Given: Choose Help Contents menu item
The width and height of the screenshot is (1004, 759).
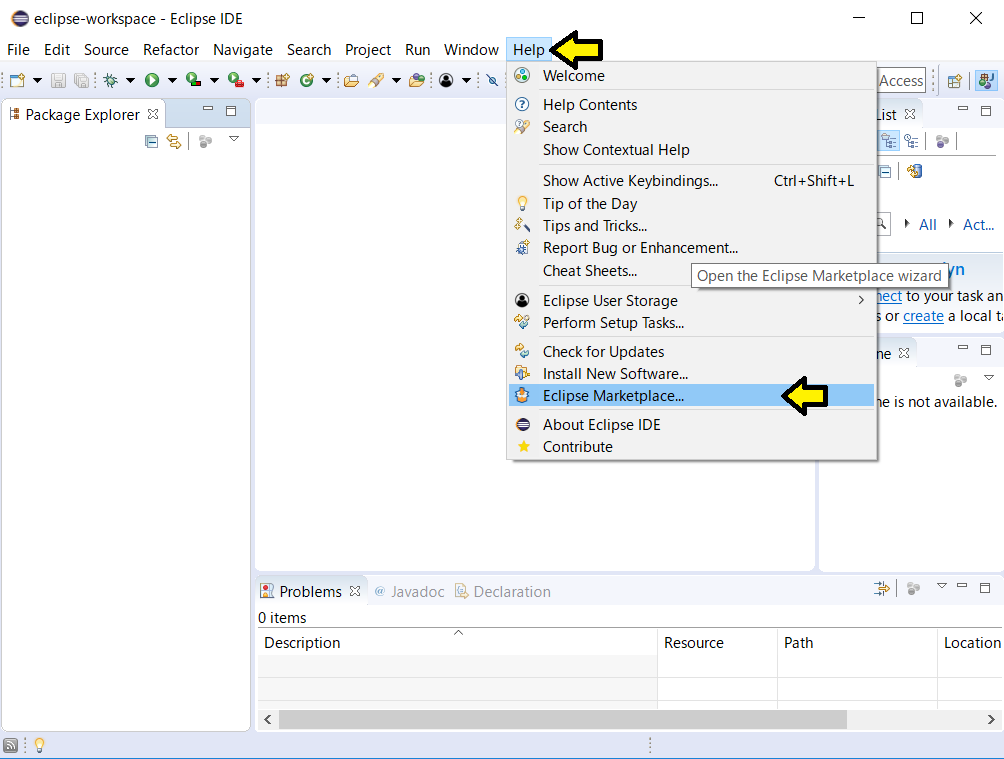Looking at the screenshot, I should pyautogui.click(x=692, y=104).
